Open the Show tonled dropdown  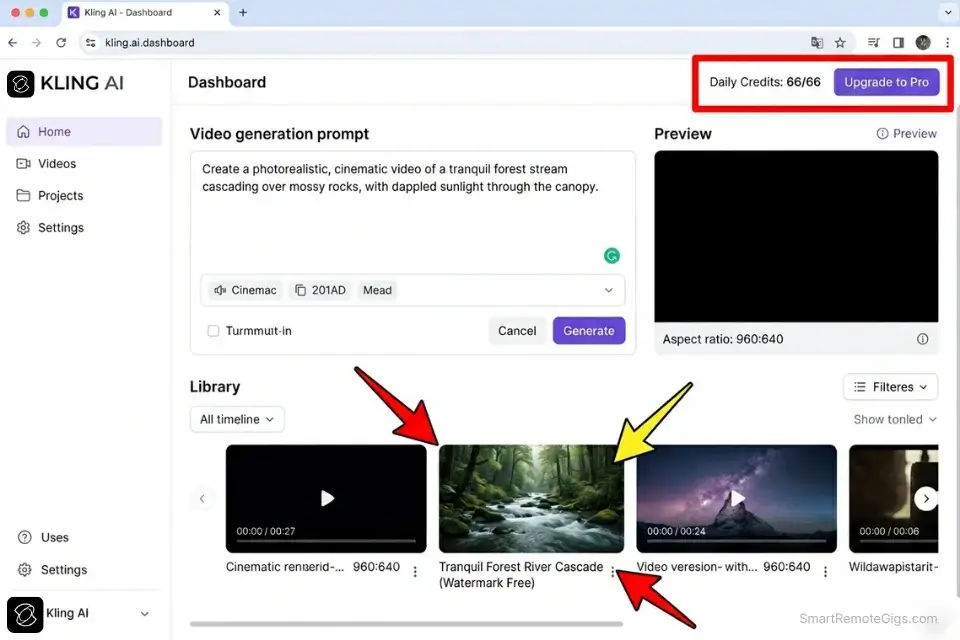tap(893, 419)
